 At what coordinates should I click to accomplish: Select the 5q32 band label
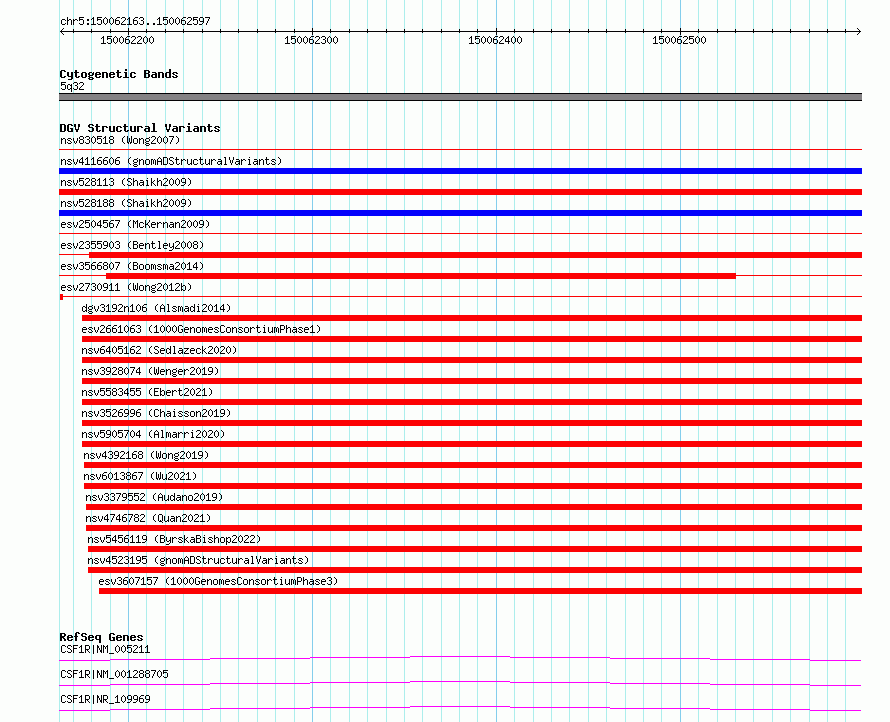72,86
